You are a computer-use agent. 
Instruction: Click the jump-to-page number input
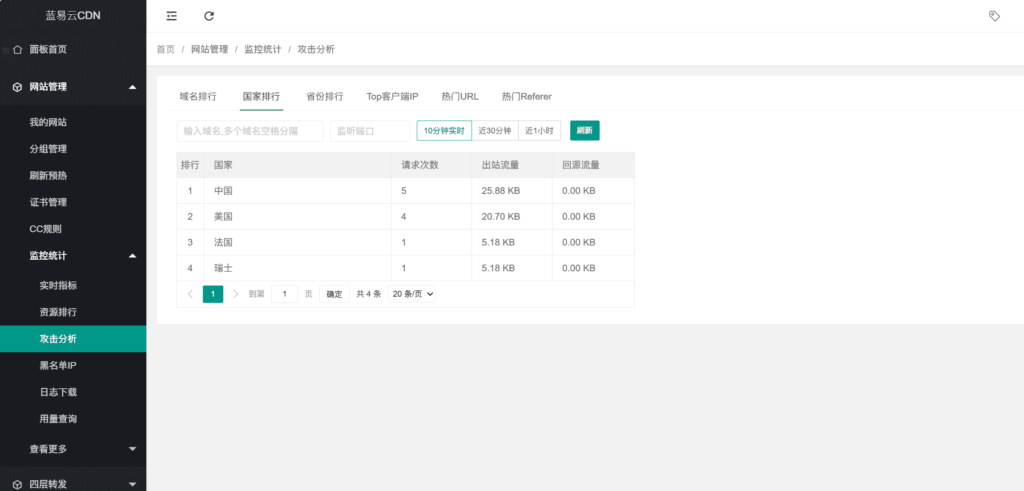click(x=285, y=294)
